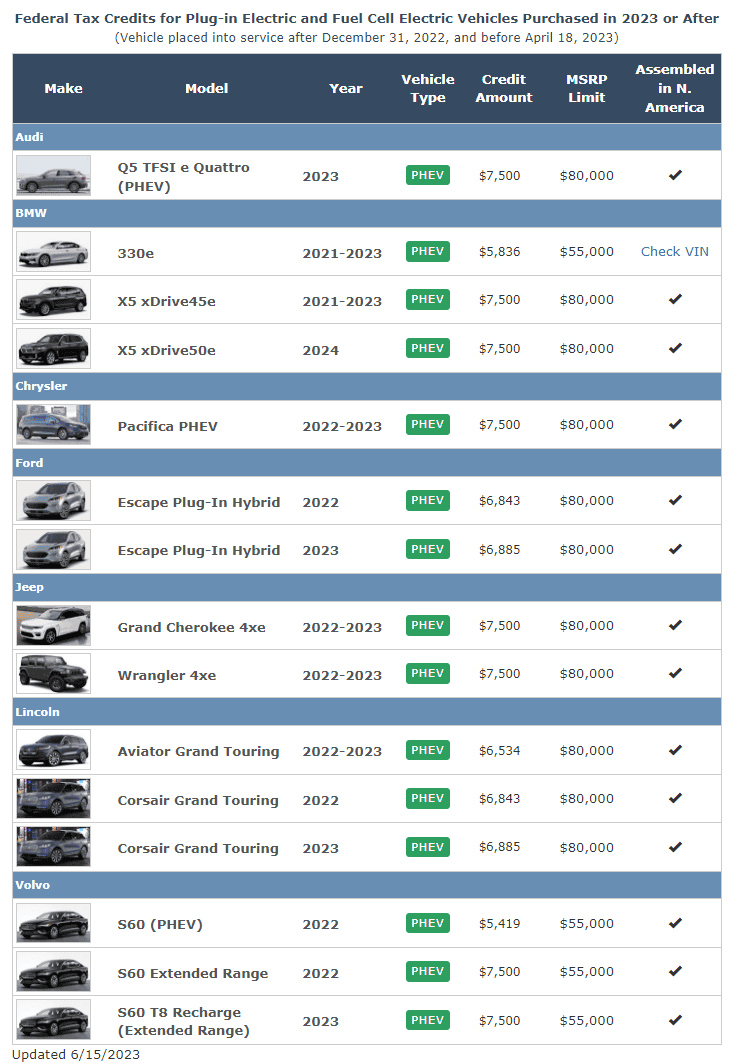Click the 2023 Ford Escape Plug-In Hybrid thumbnail
740x1064 pixels.
tap(54, 550)
